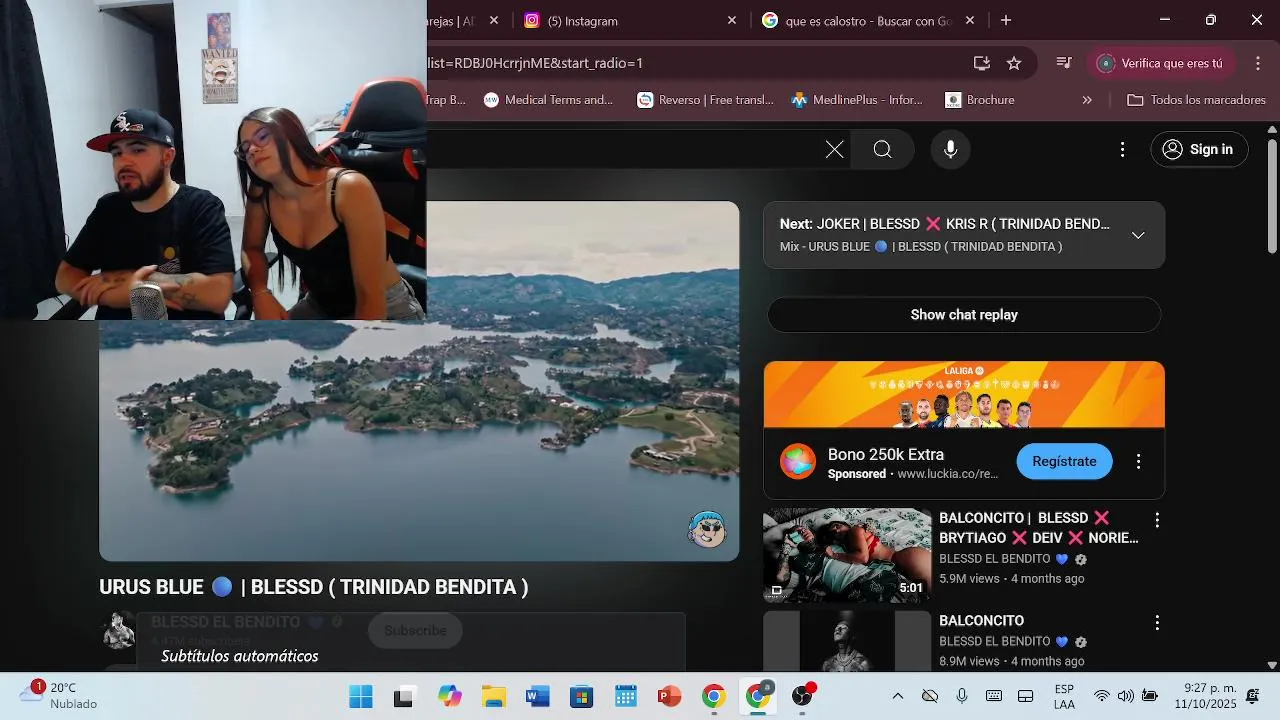The image size is (1280, 720).
Task: Open the Chrome three-dot menu
Action: click(1258, 63)
